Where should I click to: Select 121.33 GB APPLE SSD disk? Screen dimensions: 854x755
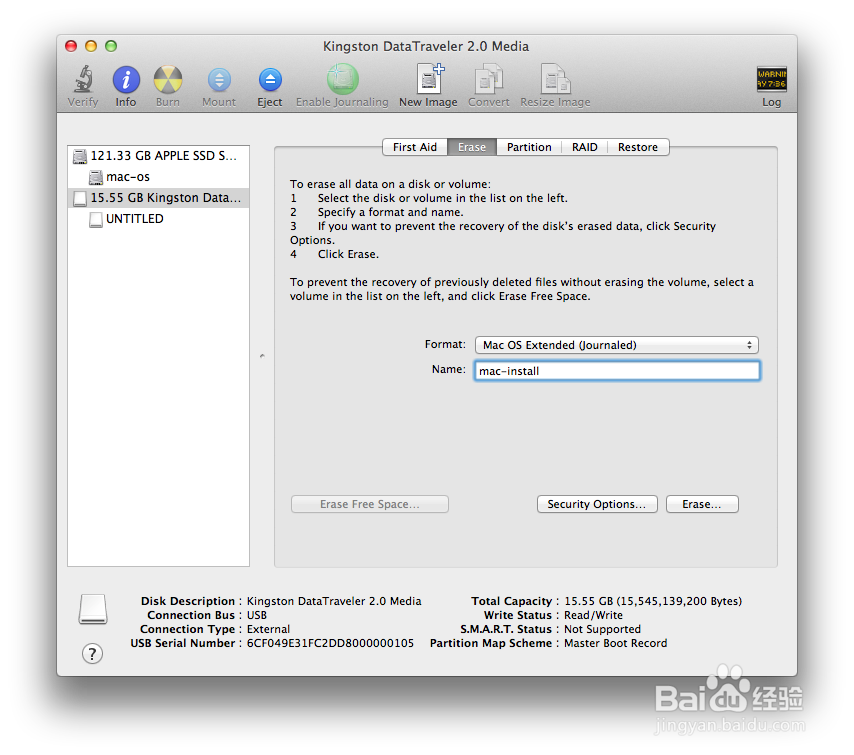pos(158,156)
